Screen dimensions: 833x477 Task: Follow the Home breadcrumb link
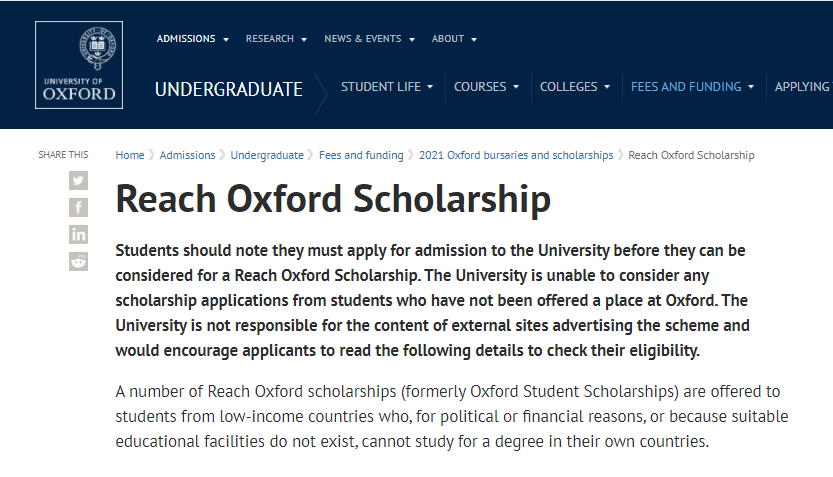pos(130,155)
